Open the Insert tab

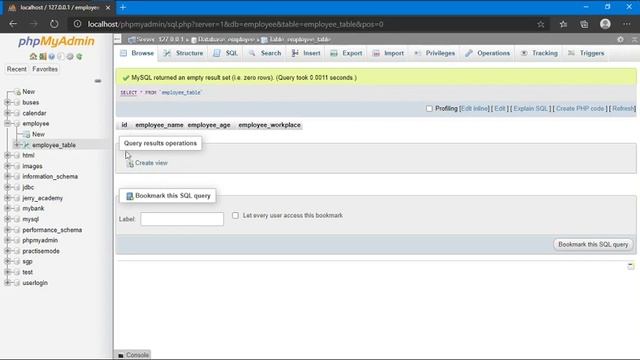point(306,53)
